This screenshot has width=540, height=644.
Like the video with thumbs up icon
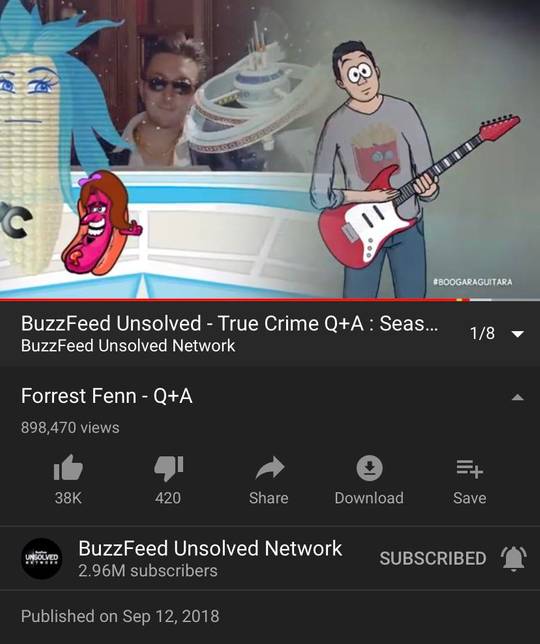[x=68, y=467]
